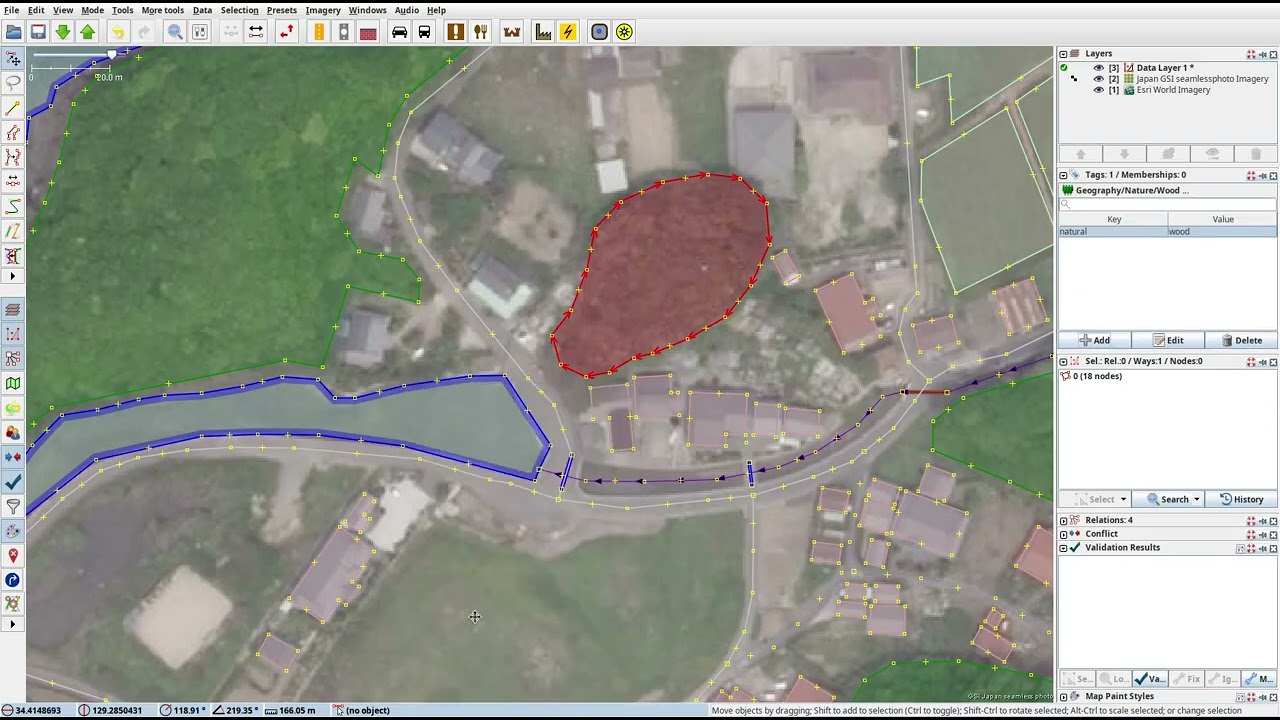Click the Edit tag button

pos(1168,340)
